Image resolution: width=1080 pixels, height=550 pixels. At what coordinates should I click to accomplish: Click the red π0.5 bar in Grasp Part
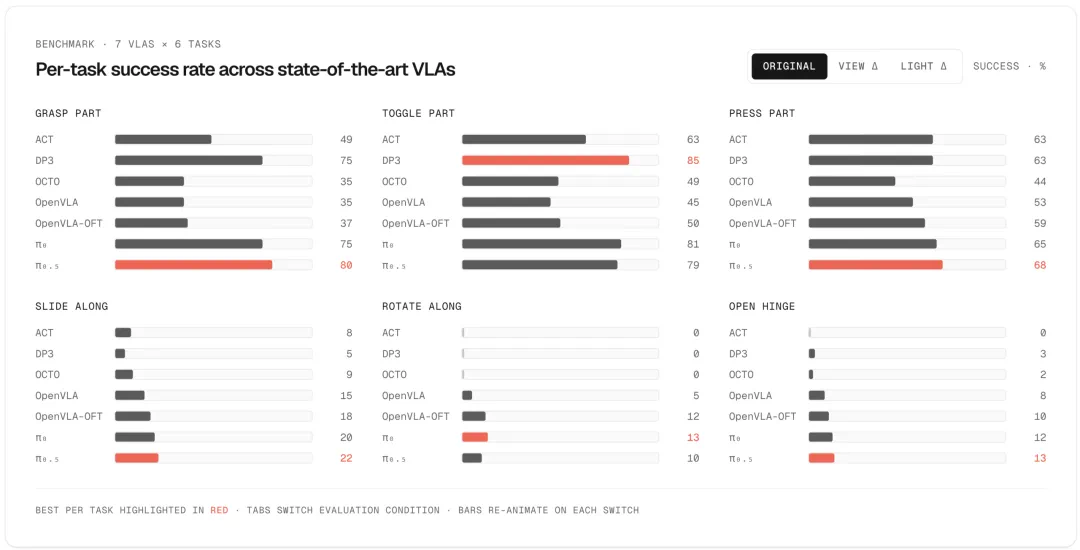194,265
